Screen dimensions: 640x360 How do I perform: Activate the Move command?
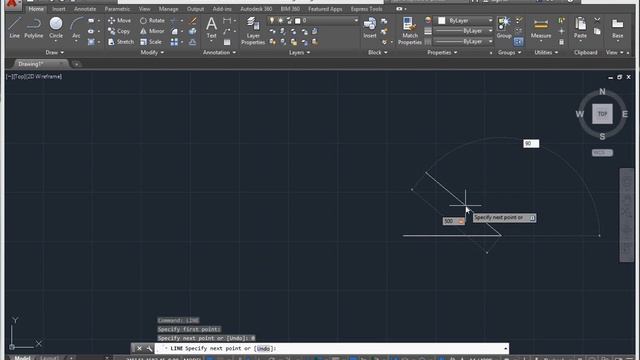(120, 20)
